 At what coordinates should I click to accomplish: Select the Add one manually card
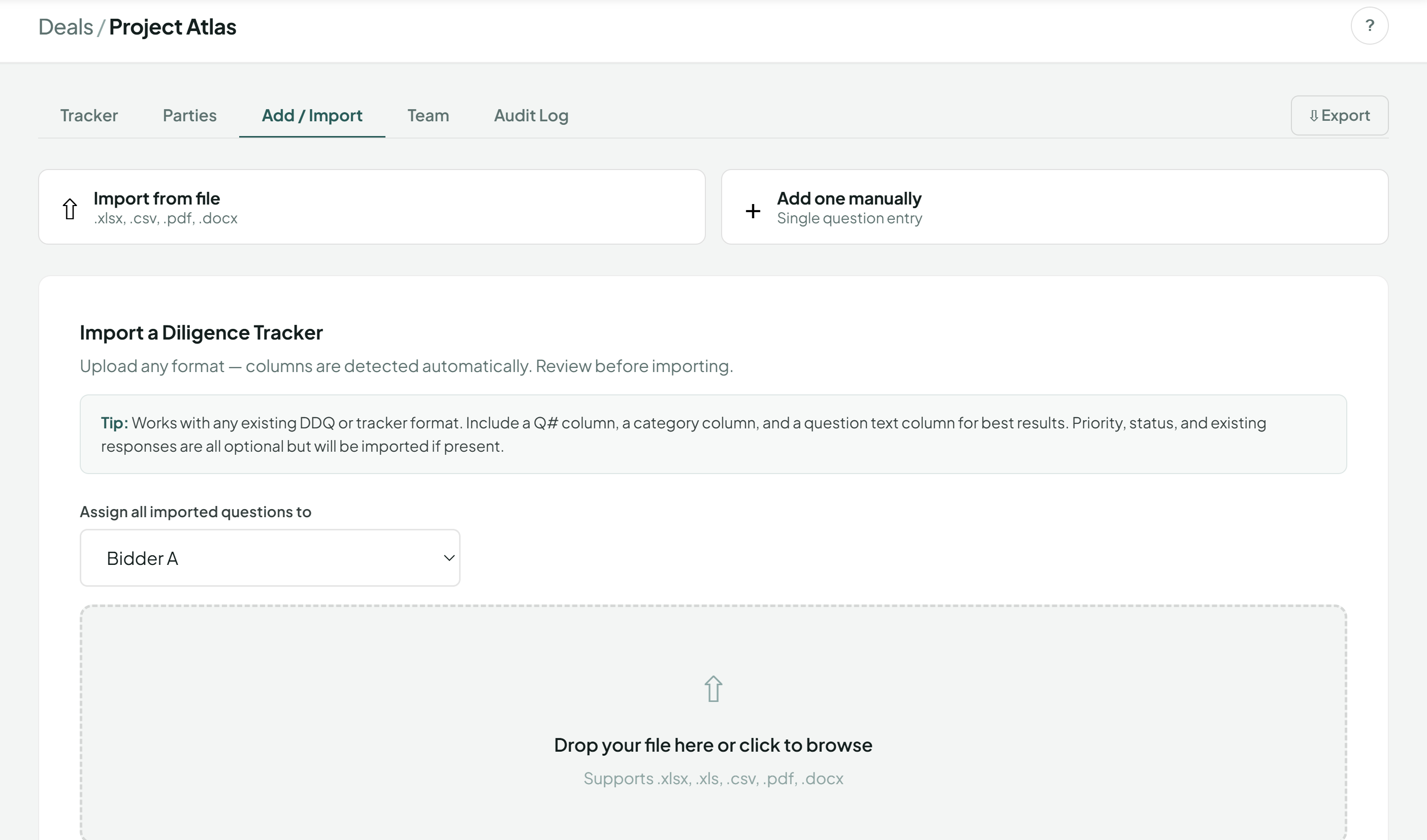click(x=1054, y=207)
